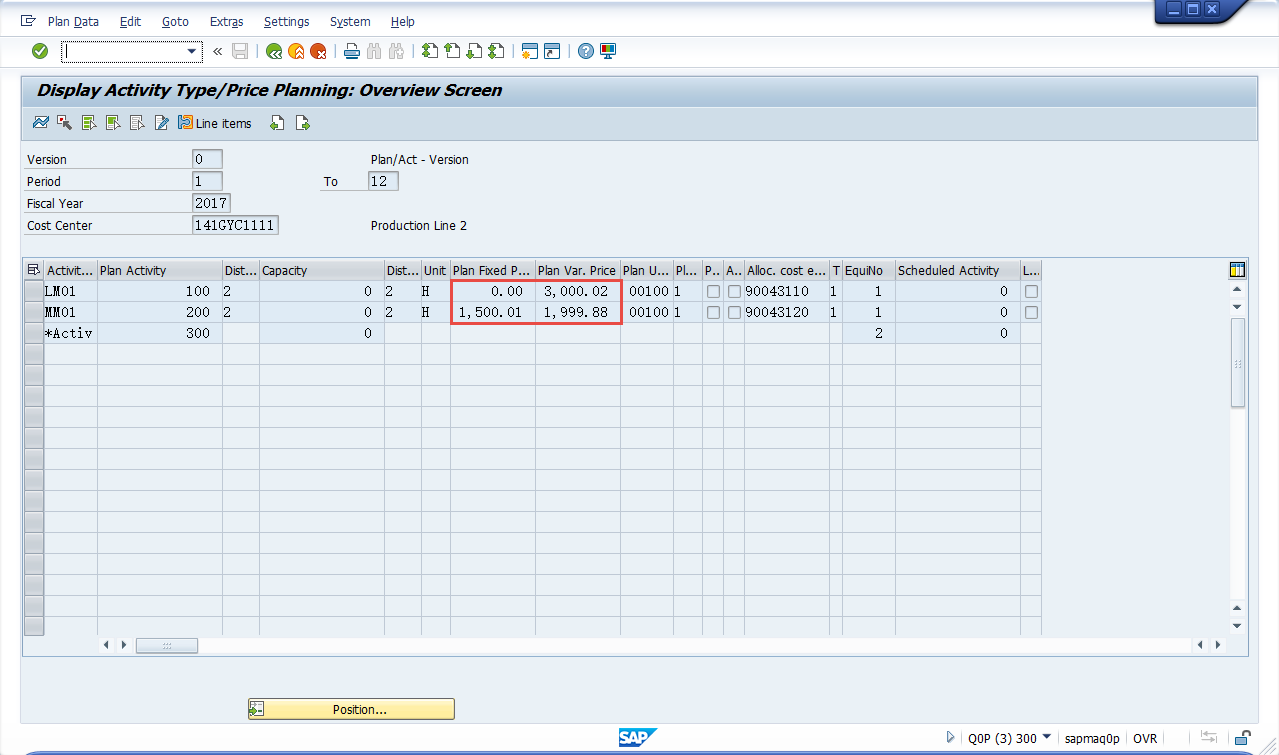Click the Previous combination page icon

point(278,123)
